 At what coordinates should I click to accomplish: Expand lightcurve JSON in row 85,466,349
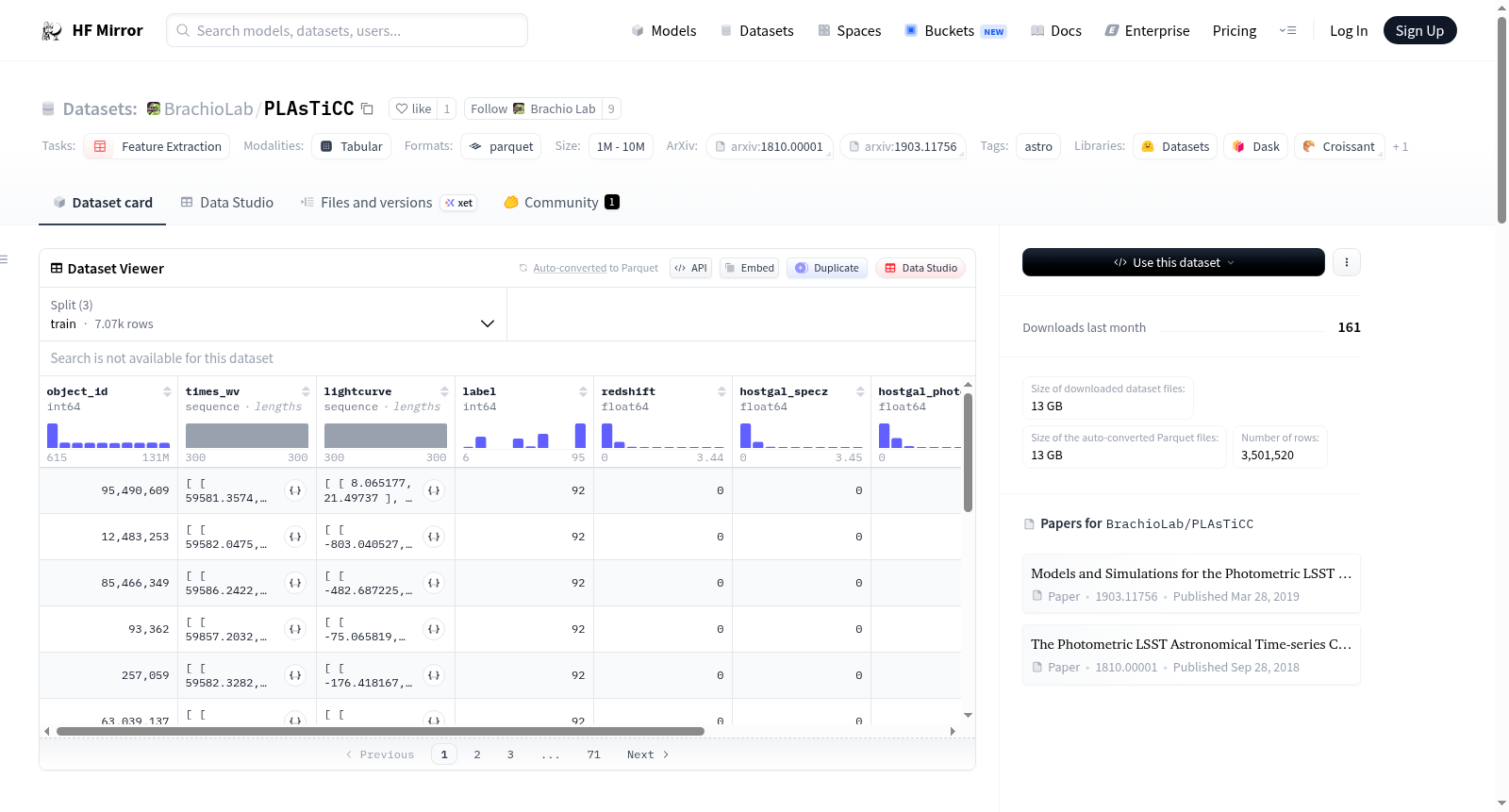[434, 583]
